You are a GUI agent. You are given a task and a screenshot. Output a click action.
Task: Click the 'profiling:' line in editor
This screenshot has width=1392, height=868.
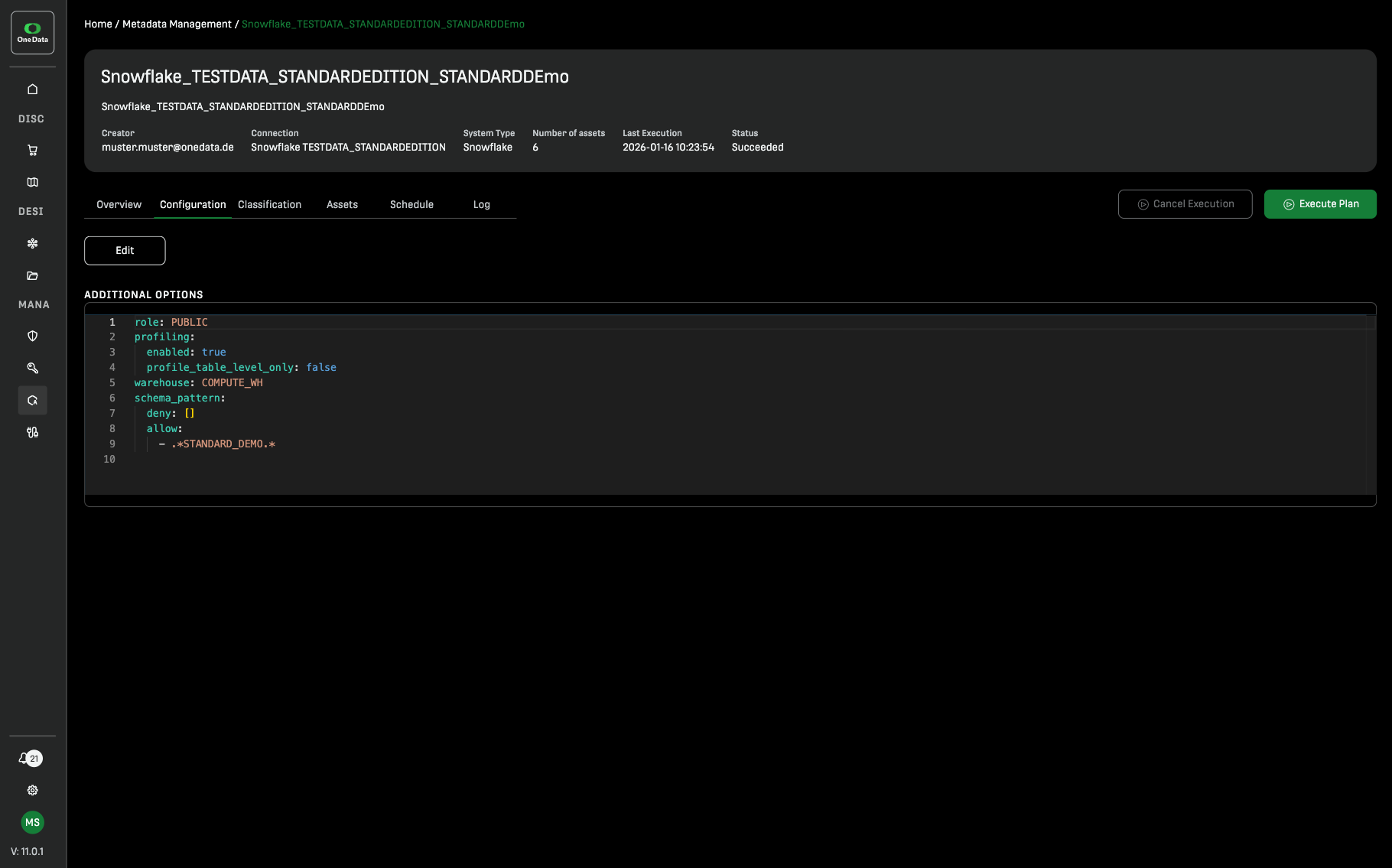(x=164, y=337)
